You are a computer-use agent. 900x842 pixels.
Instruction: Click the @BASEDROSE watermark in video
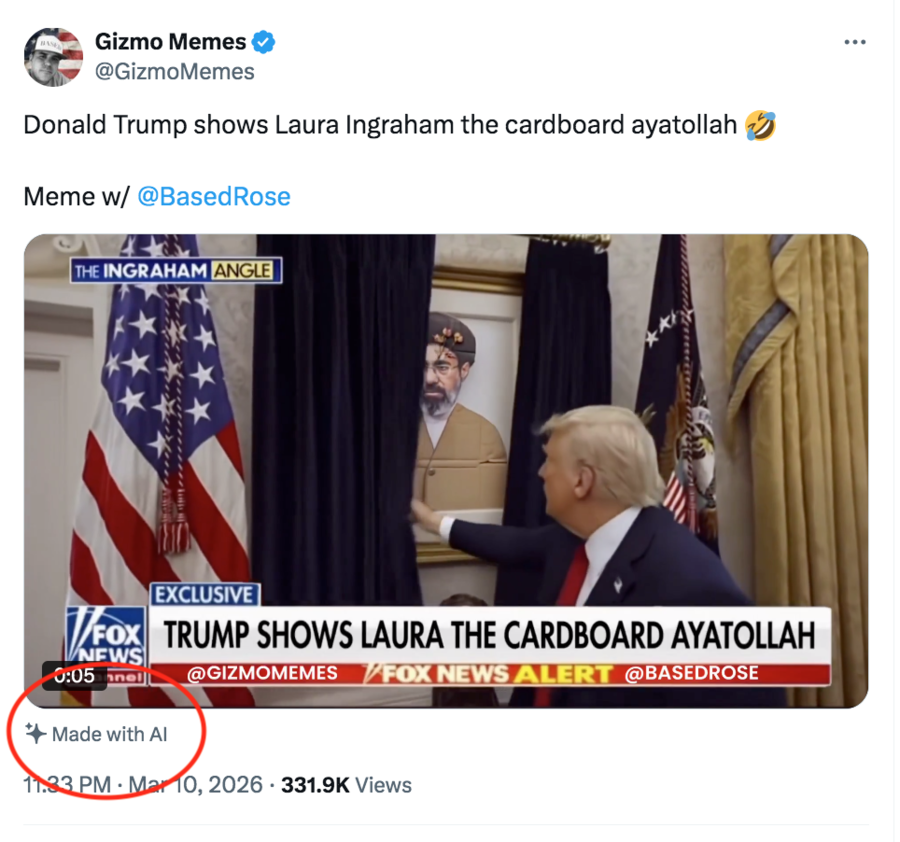click(691, 673)
